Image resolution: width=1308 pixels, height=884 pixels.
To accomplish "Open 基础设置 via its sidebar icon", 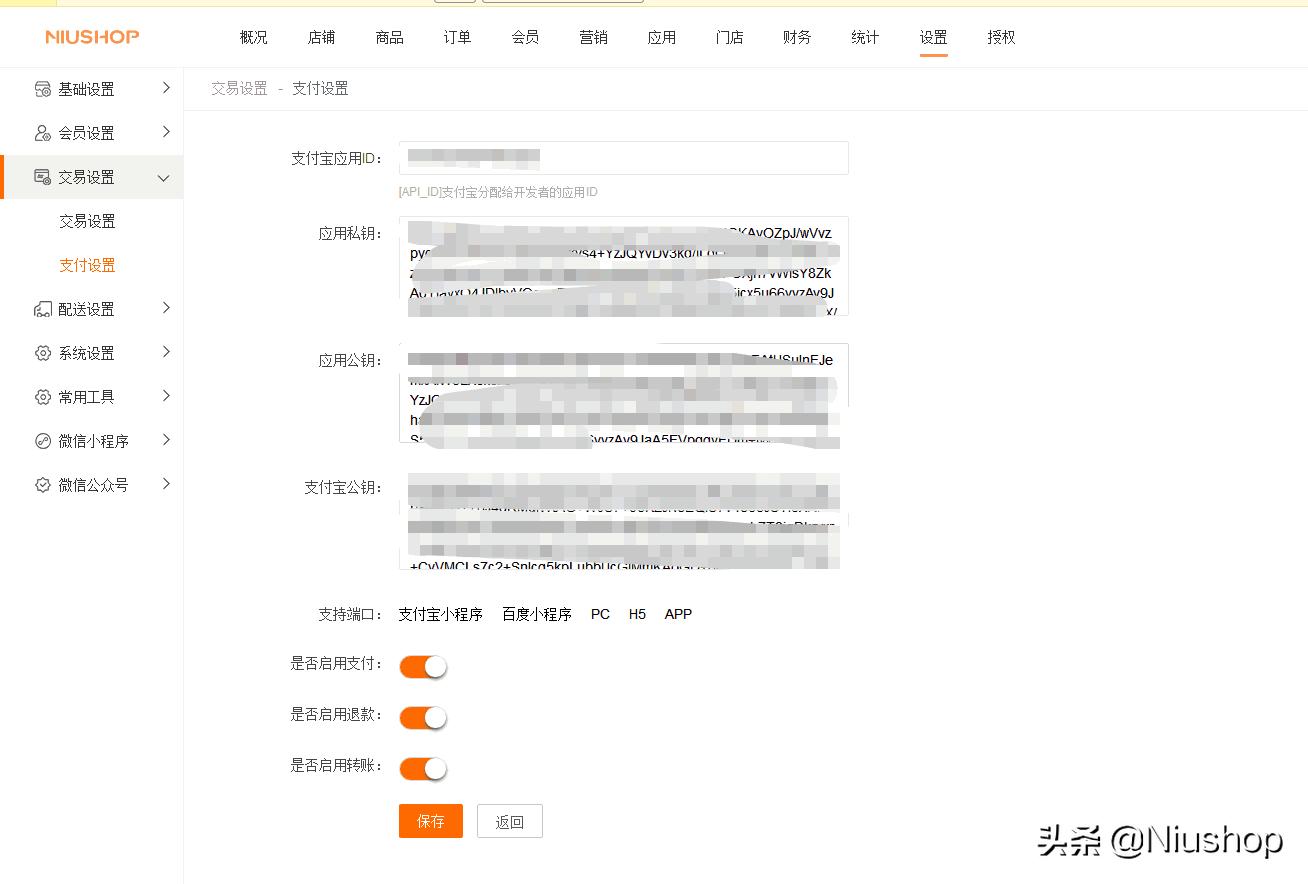I will coord(42,88).
